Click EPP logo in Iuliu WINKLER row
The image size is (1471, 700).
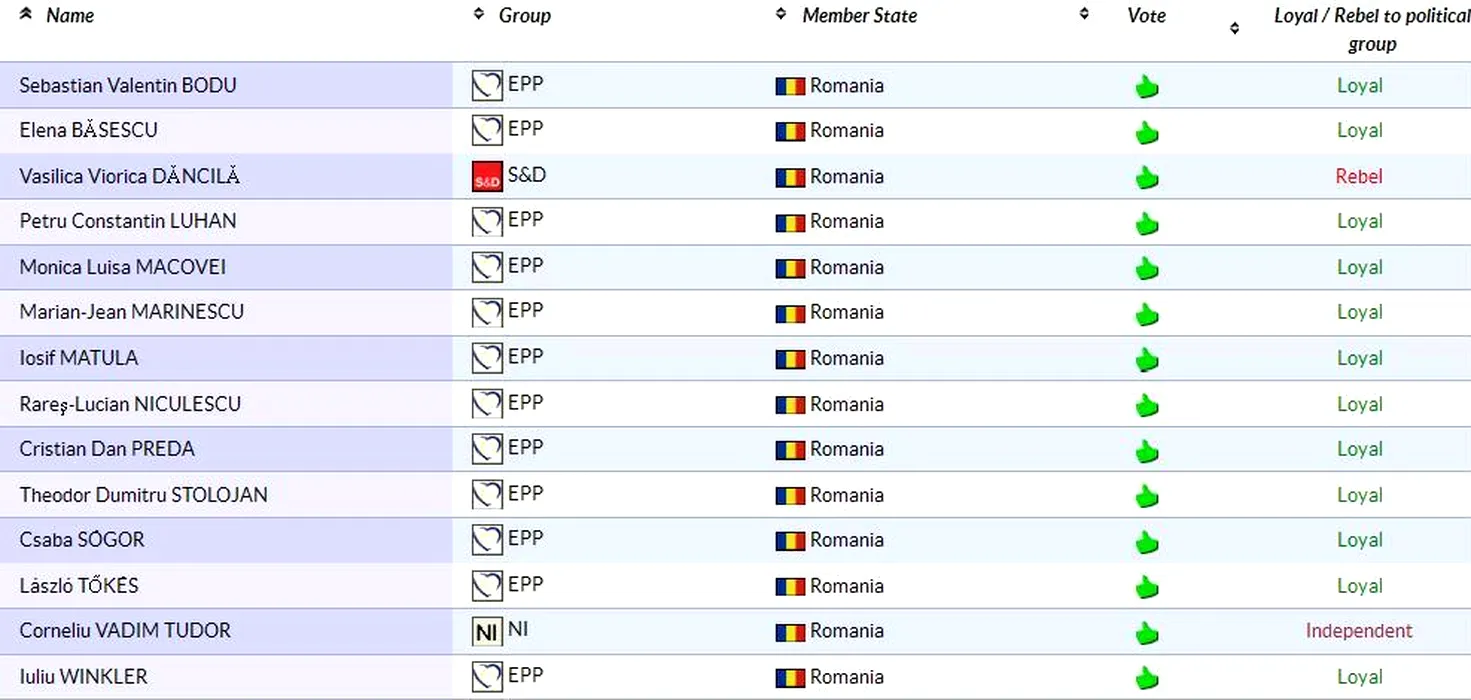[x=487, y=677]
